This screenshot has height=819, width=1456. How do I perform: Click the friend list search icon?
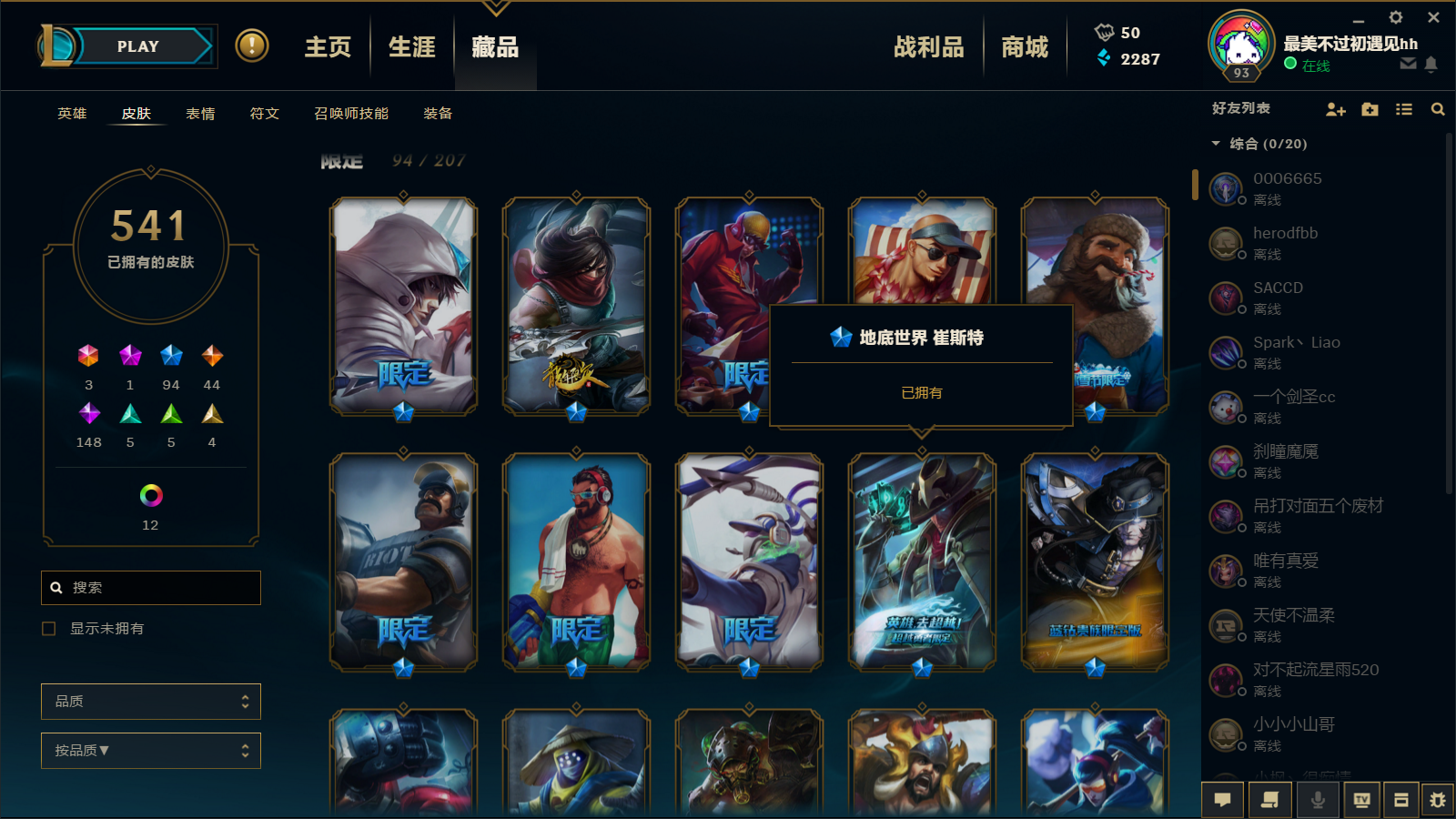[x=1438, y=109]
